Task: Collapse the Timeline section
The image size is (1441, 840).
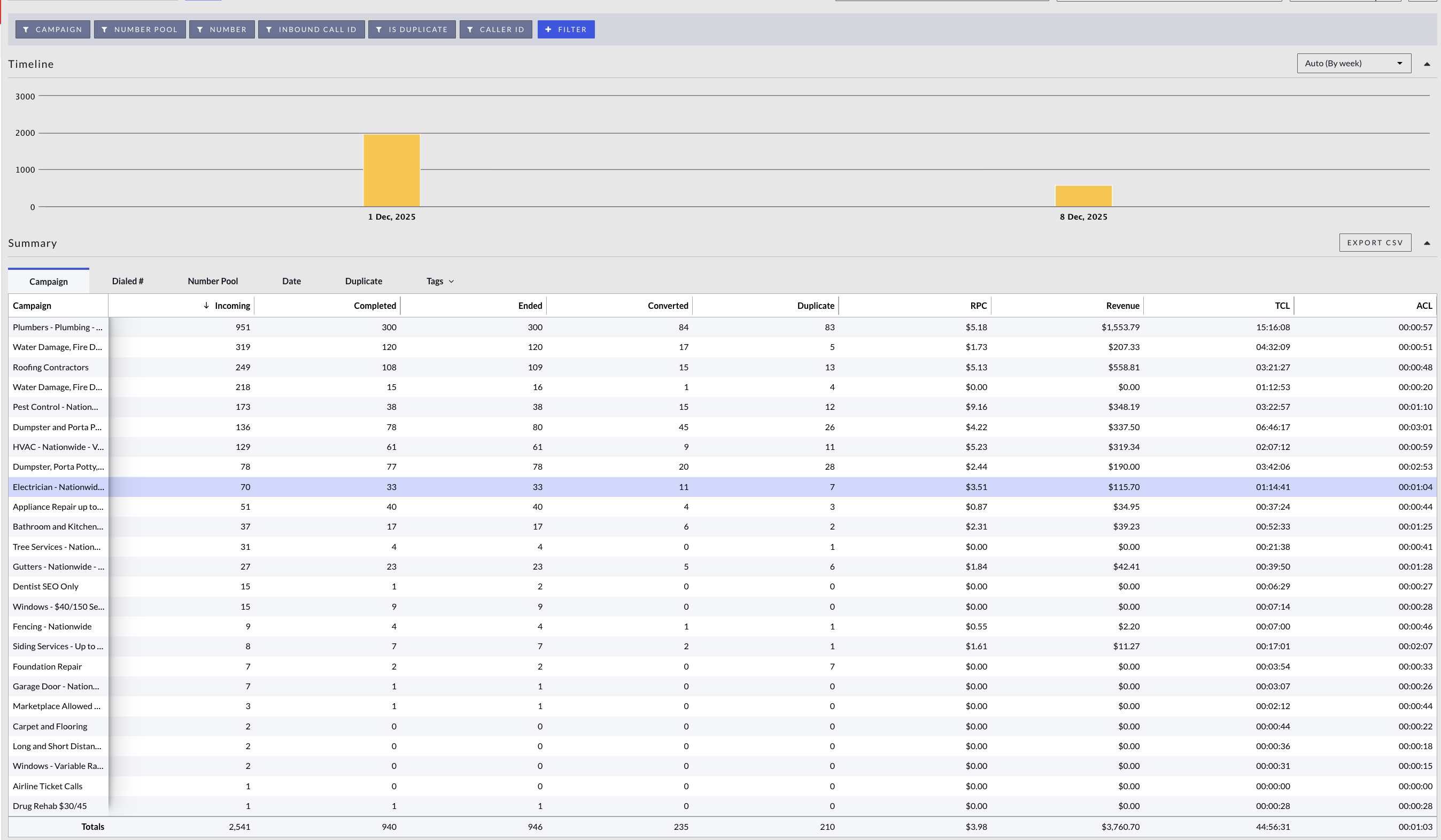Action: tap(1427, 64)
